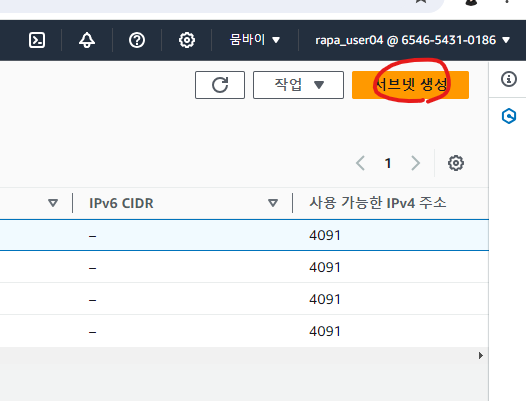Click the 서브넷 생성 button

point(410,85)
